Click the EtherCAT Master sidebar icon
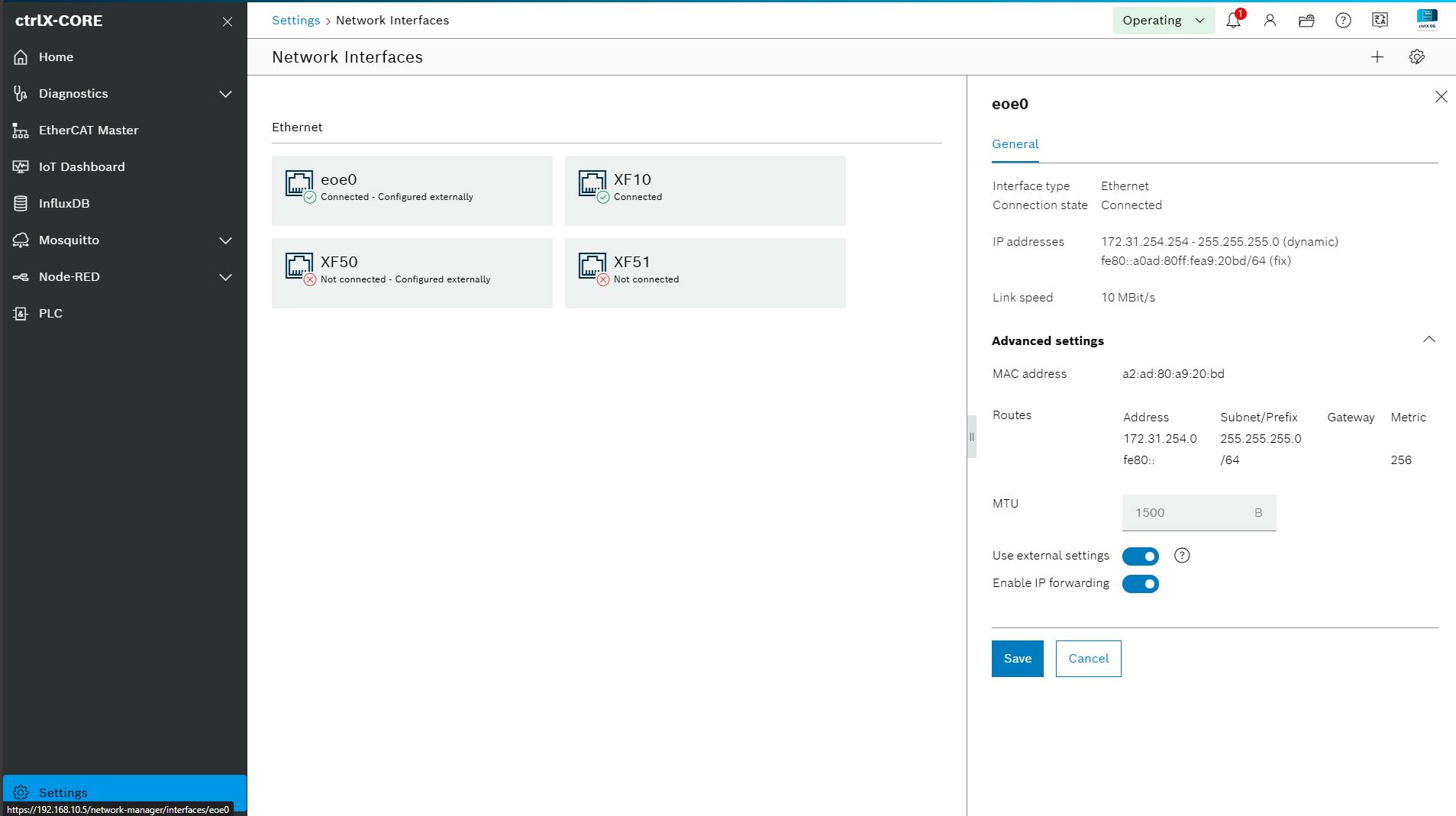Viewport: 1456px width, 816px height. pos(21,131)
